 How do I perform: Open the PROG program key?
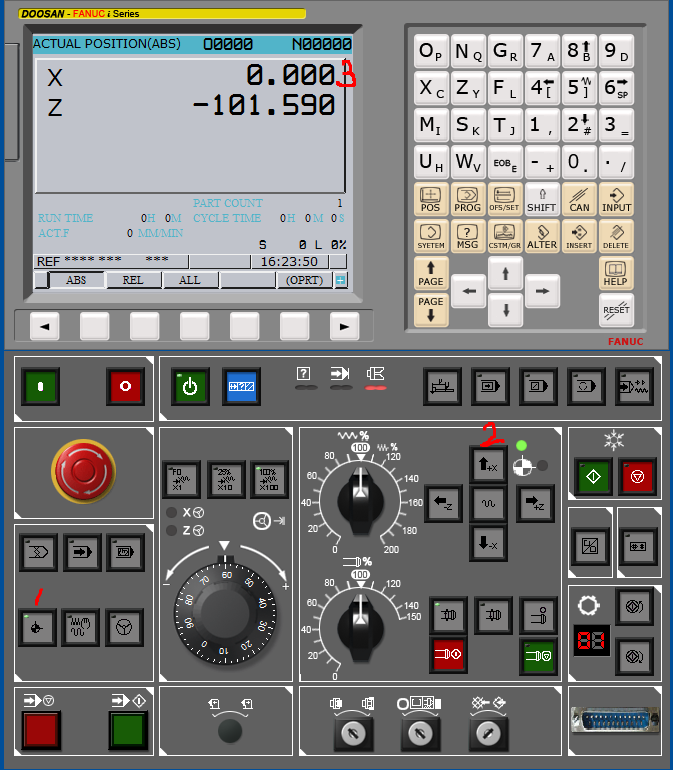468,200
